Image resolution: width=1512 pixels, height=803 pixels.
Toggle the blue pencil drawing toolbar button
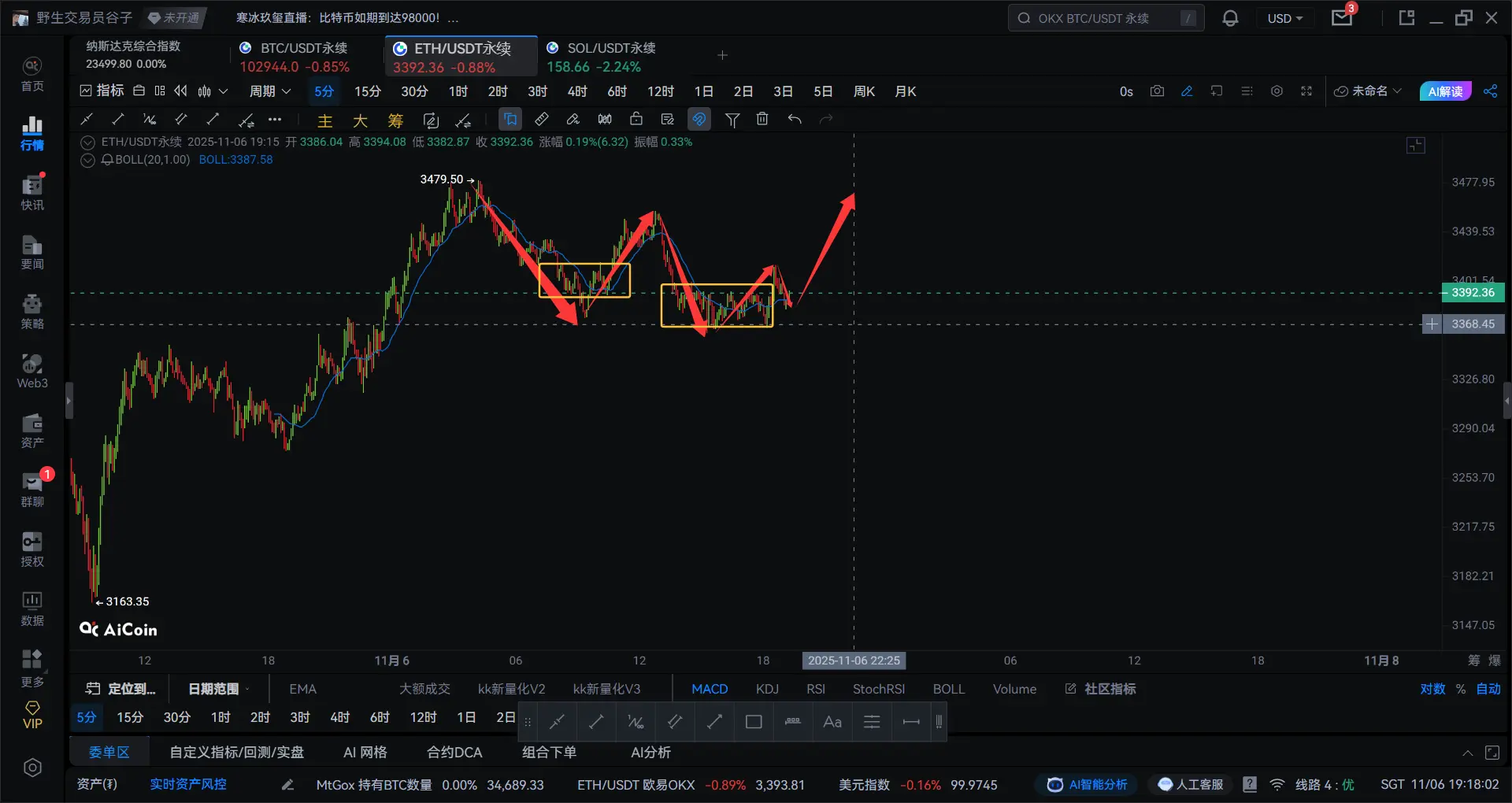pos(1187,91)
